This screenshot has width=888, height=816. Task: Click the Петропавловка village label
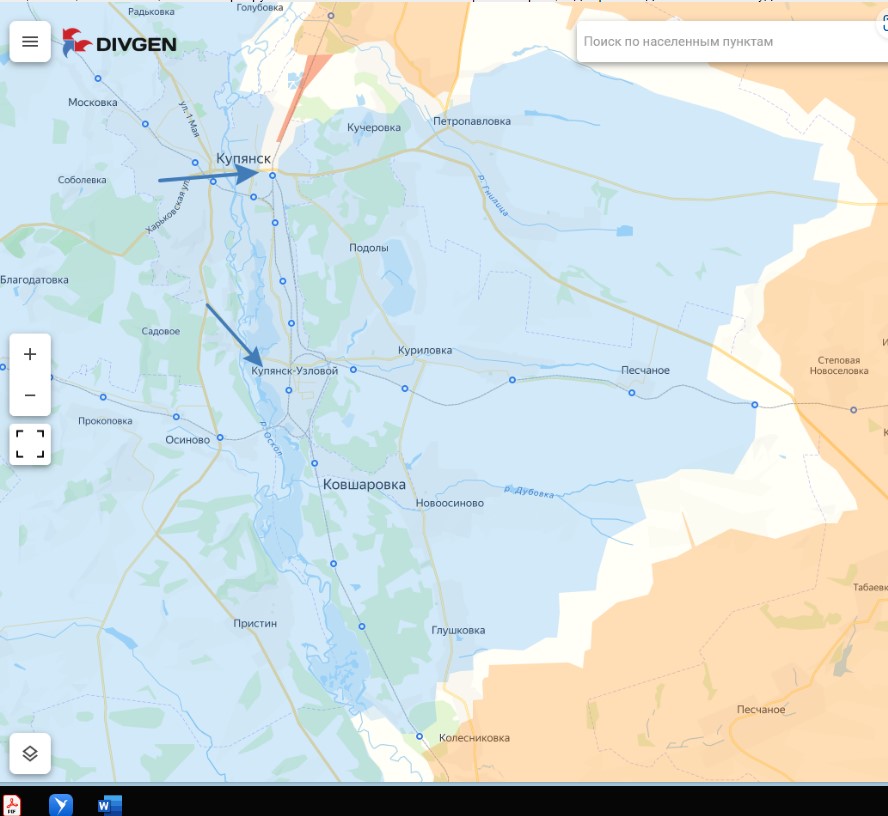pos(471,121)
